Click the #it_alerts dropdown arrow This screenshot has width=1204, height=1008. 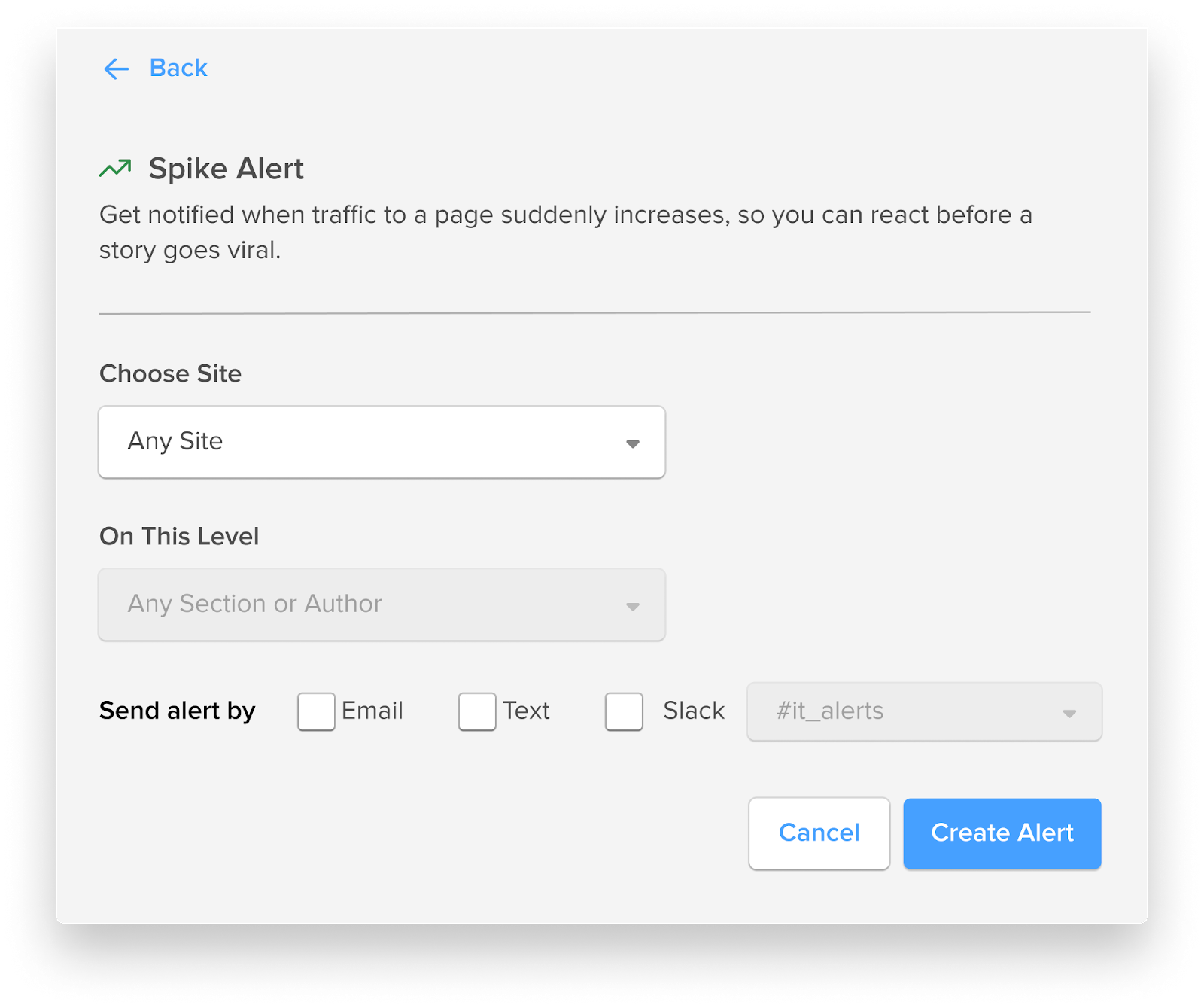point(1069,712)
